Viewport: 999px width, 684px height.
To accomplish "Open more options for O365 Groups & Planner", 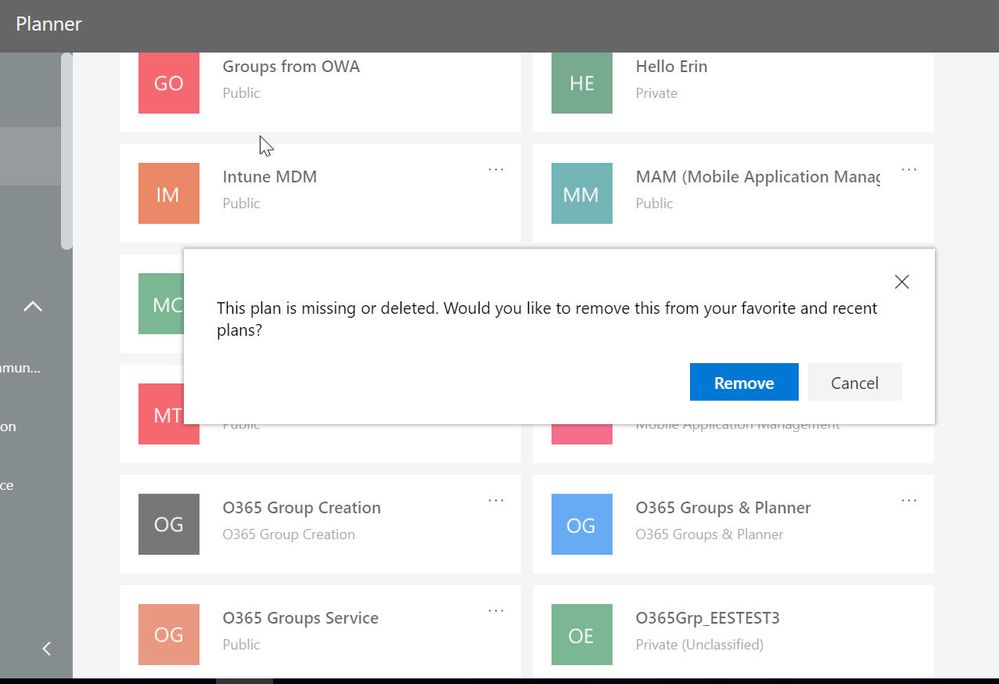I will click(909, 501).
